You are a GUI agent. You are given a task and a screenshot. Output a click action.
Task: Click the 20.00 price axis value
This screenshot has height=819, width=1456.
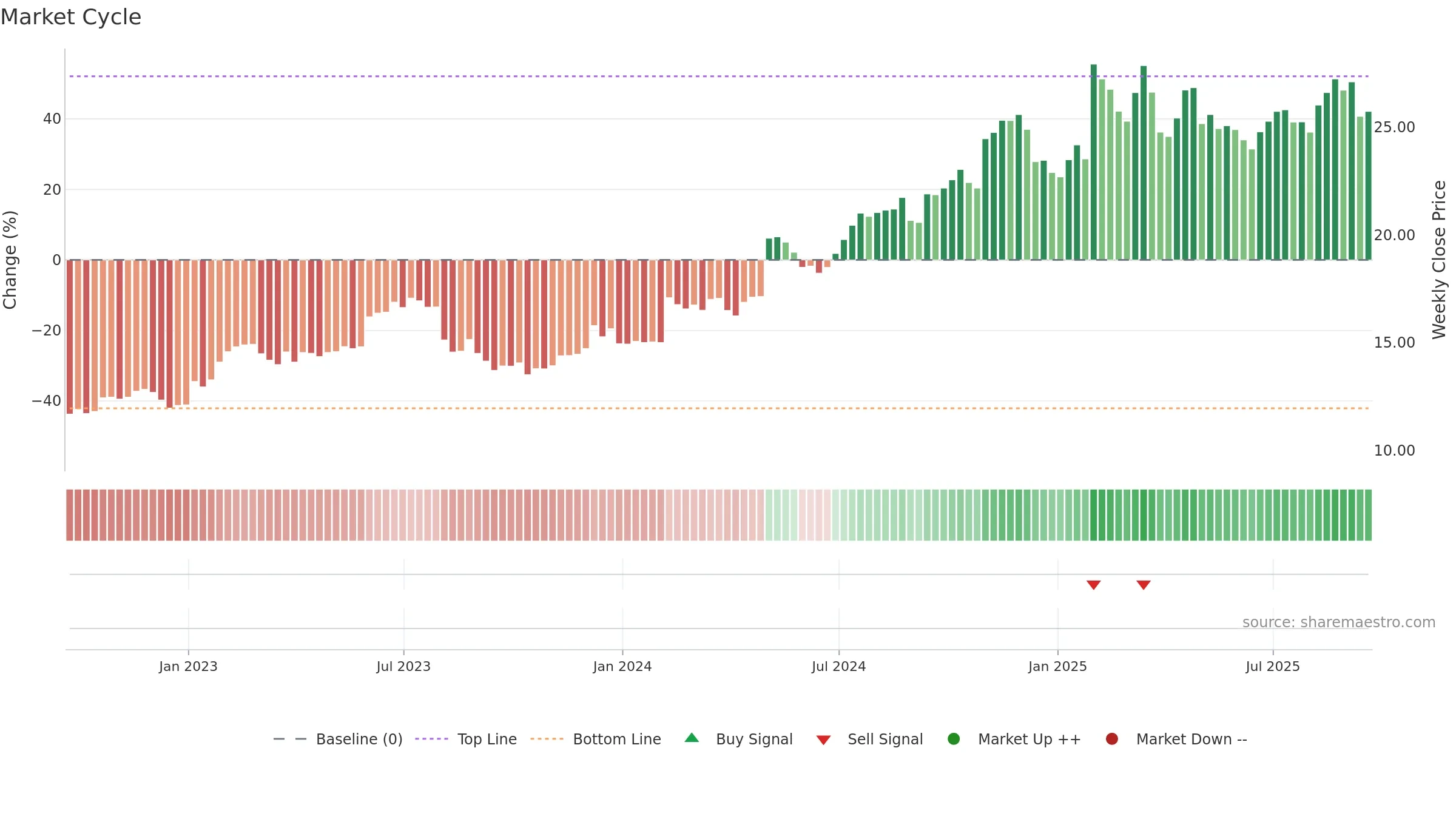1394,235
